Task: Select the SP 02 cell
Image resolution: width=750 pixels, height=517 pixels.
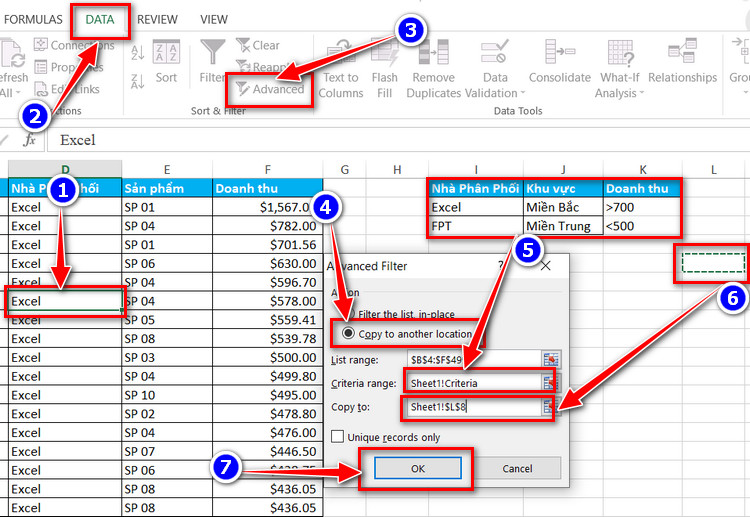Action: 166,414
